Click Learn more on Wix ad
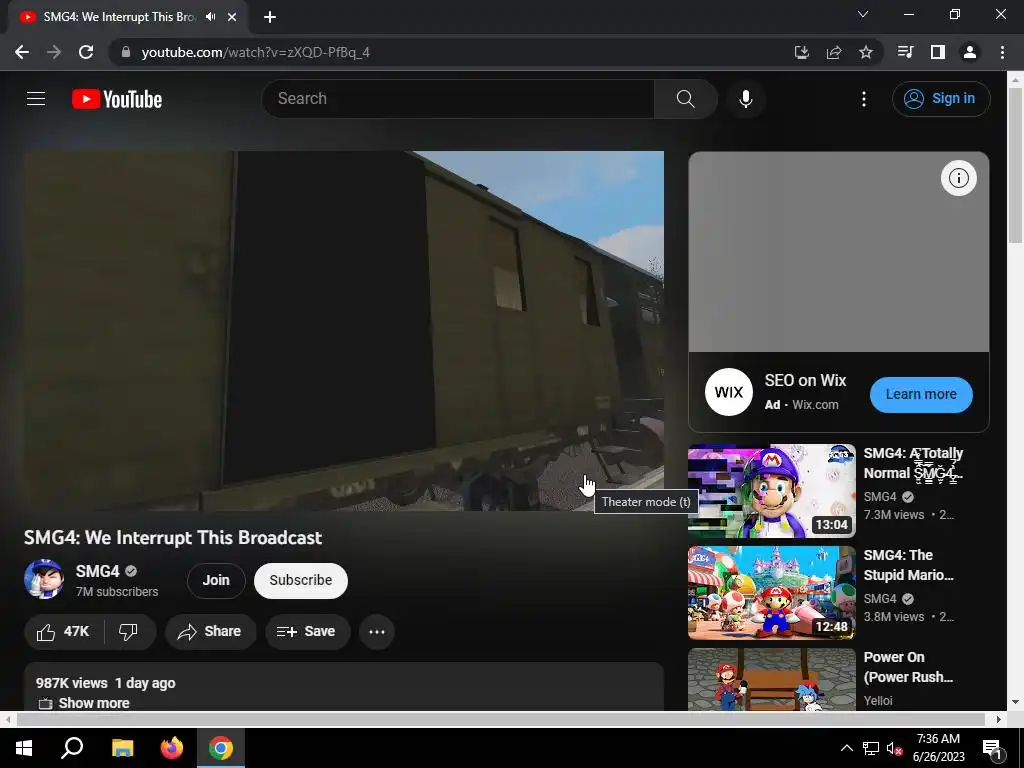 pos(921,394)
